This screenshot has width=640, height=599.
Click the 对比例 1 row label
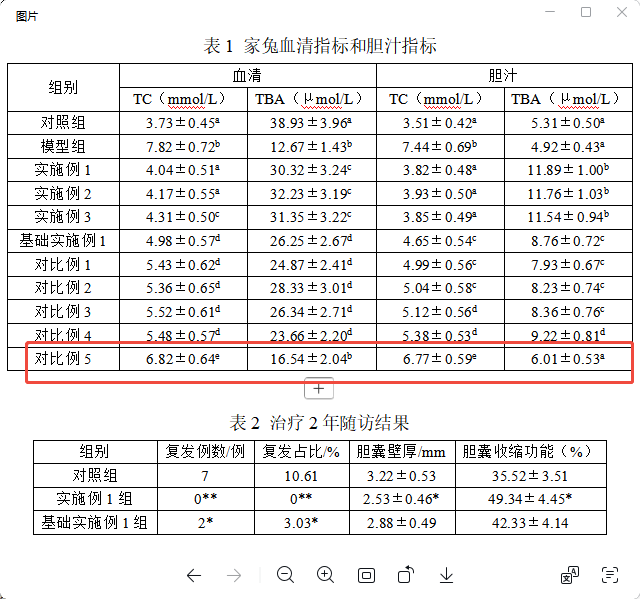(63, 264)
